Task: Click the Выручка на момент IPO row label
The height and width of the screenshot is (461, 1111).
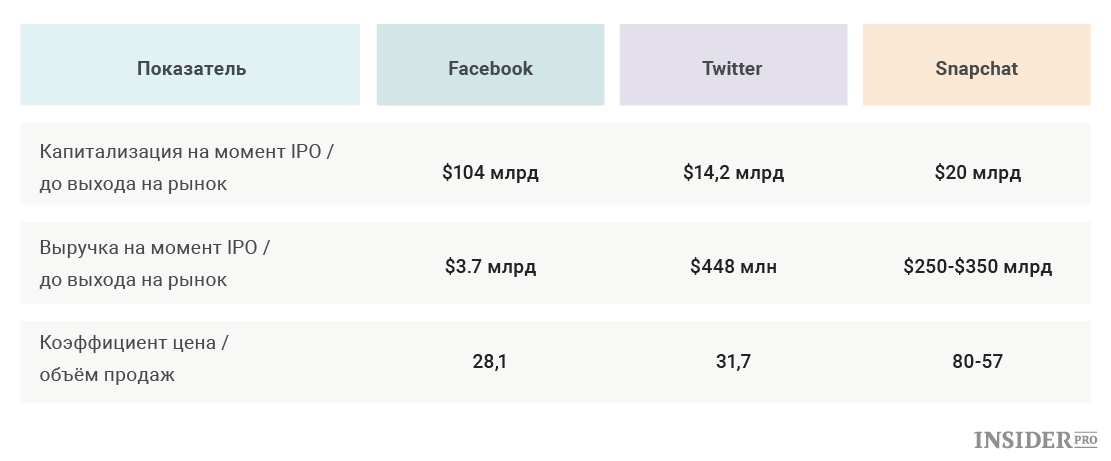Action: tap(155, 263)
